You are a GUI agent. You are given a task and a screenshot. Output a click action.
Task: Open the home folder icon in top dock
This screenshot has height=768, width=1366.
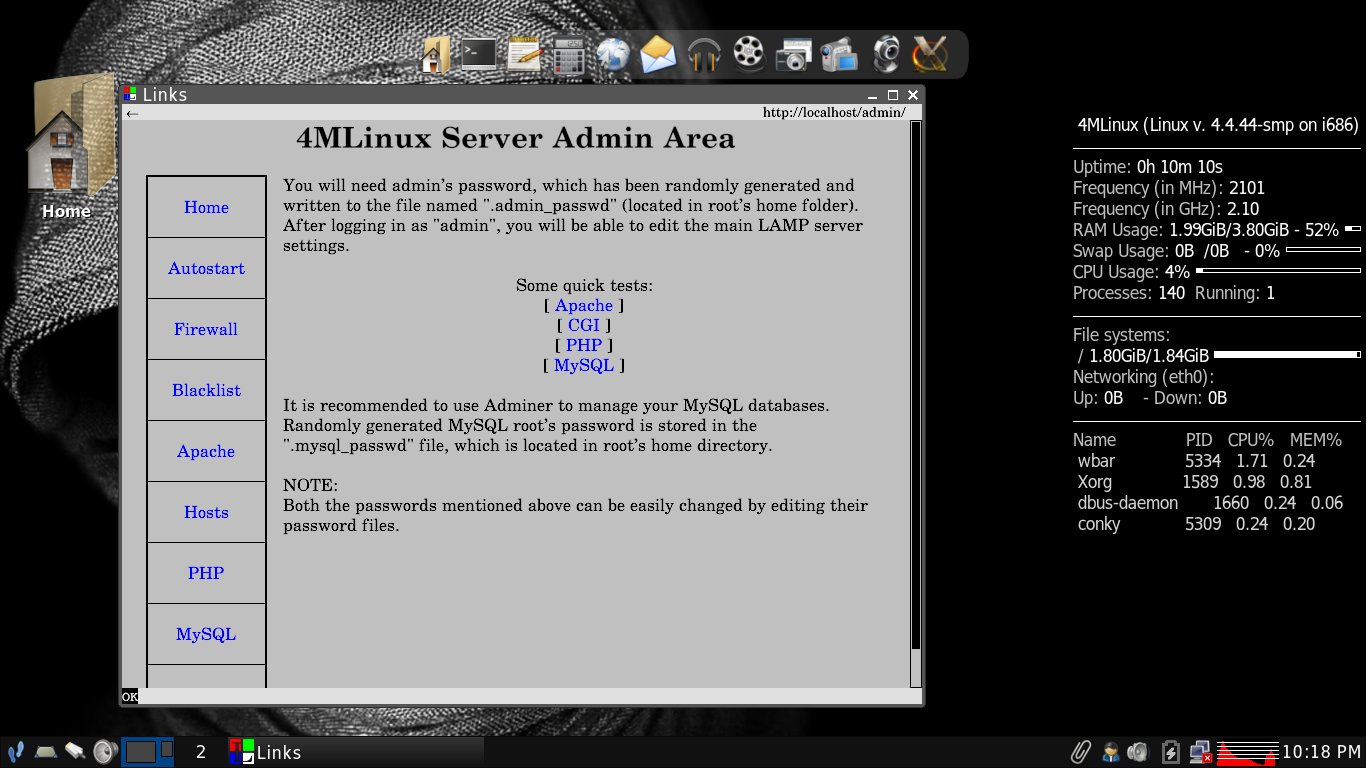pyautogui.click(x=436, y=54)
